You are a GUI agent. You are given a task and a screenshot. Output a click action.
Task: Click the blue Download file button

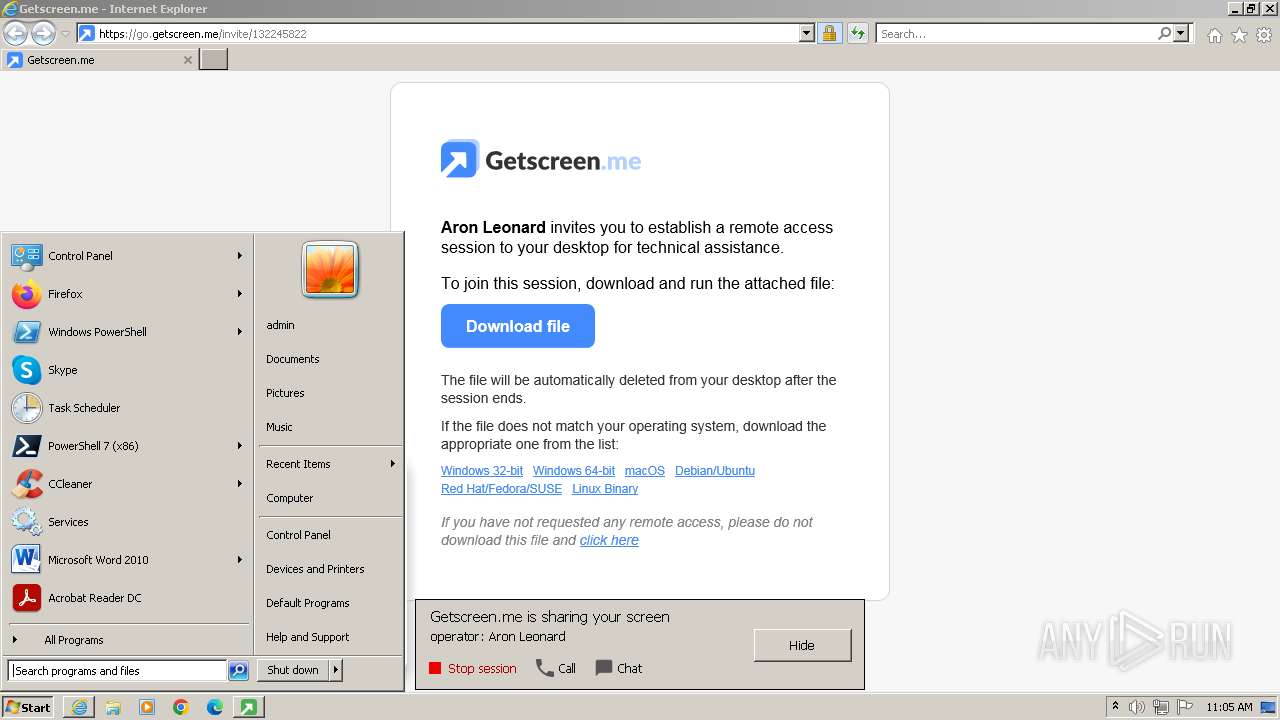(x=518, y=326)
